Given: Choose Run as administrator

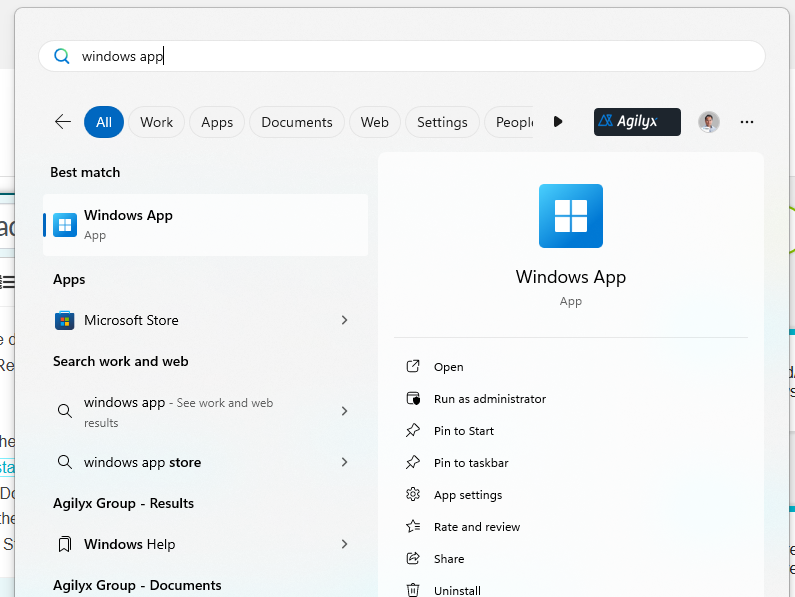Looking at the screenshot, I should point(489,399).
